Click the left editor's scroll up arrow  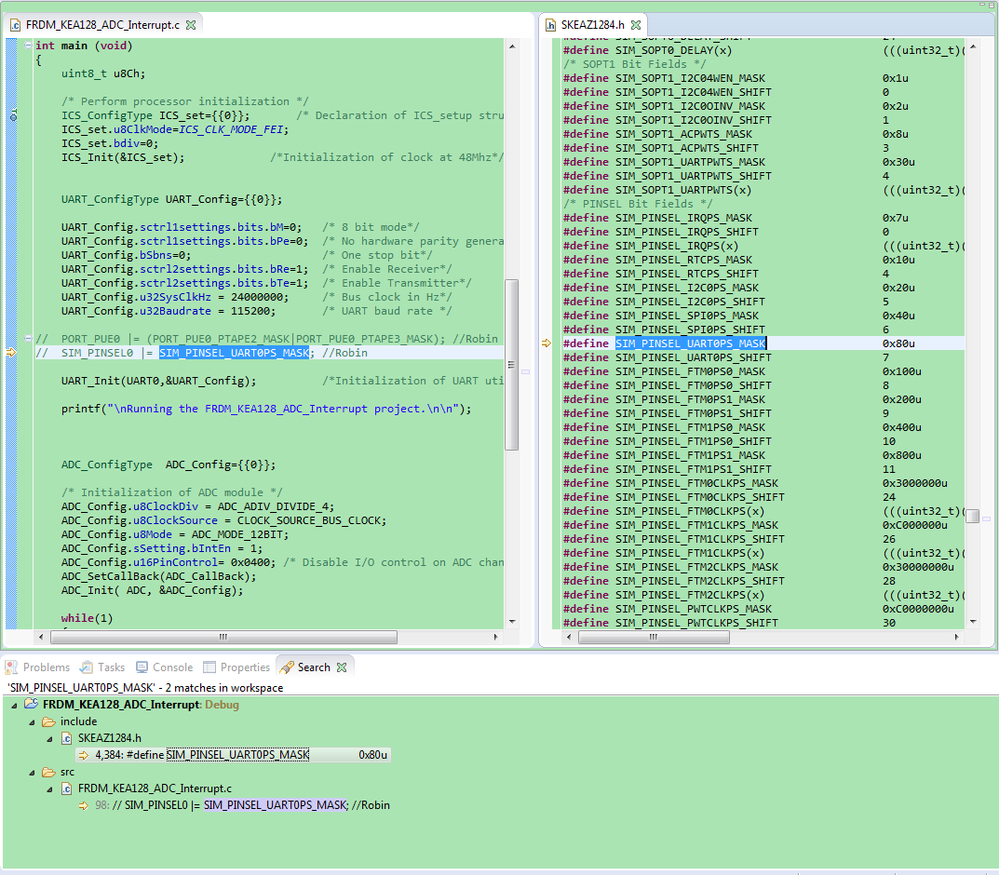[512, 47]
